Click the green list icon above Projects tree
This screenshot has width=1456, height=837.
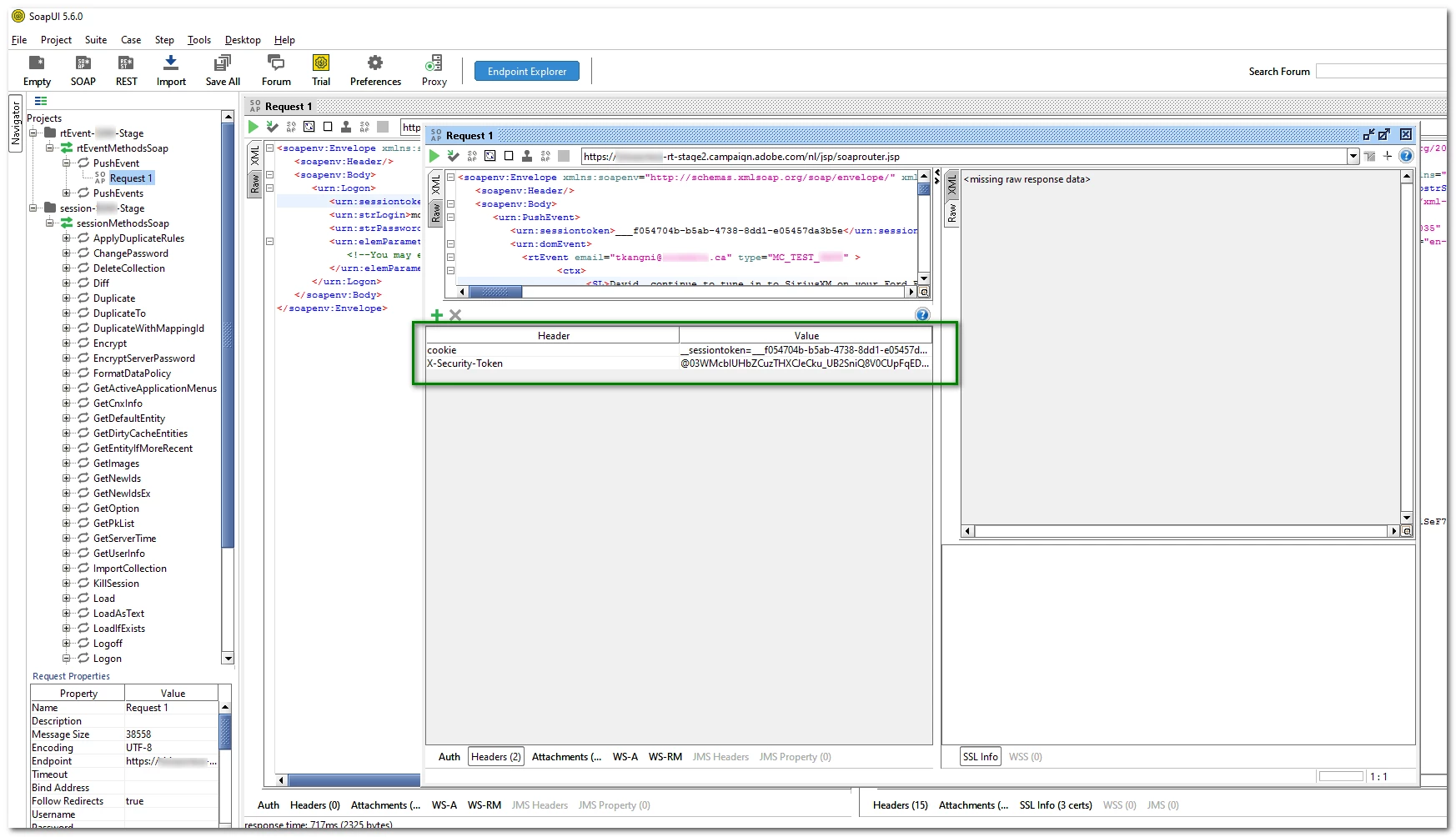[41, 101]
